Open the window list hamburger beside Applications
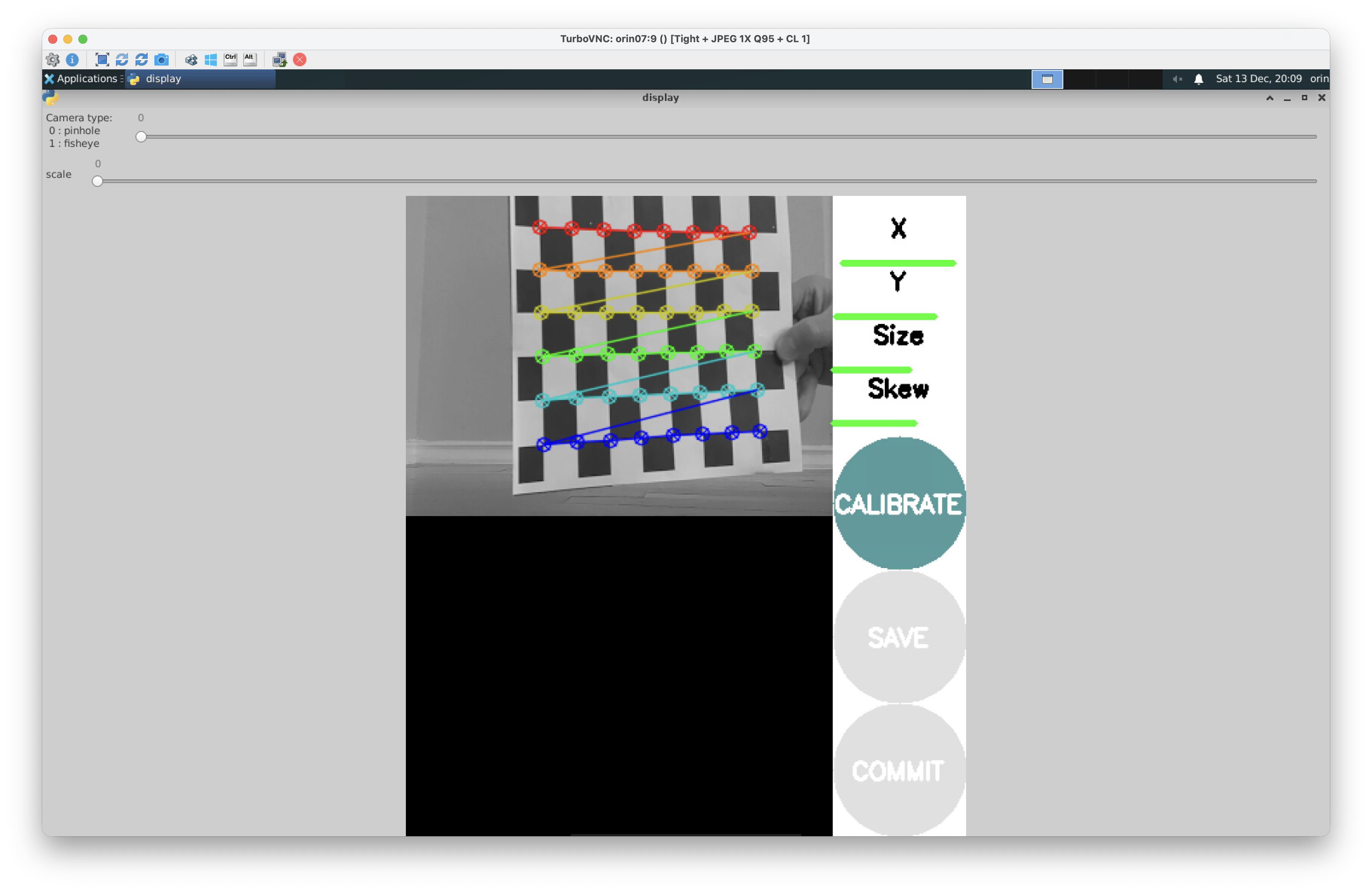1372x892 pixels. coord(122,79)
